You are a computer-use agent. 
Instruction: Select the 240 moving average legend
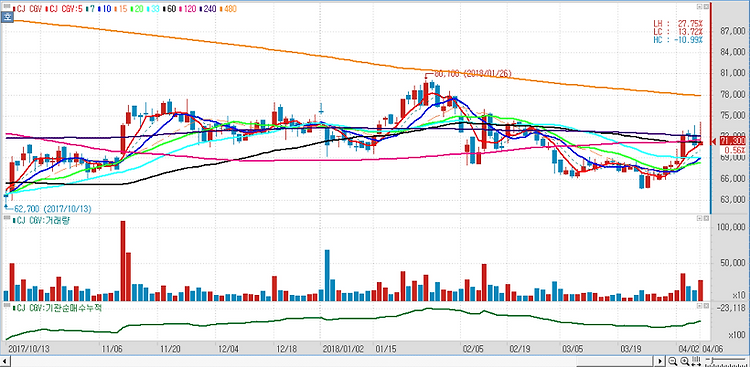point(209,9)
